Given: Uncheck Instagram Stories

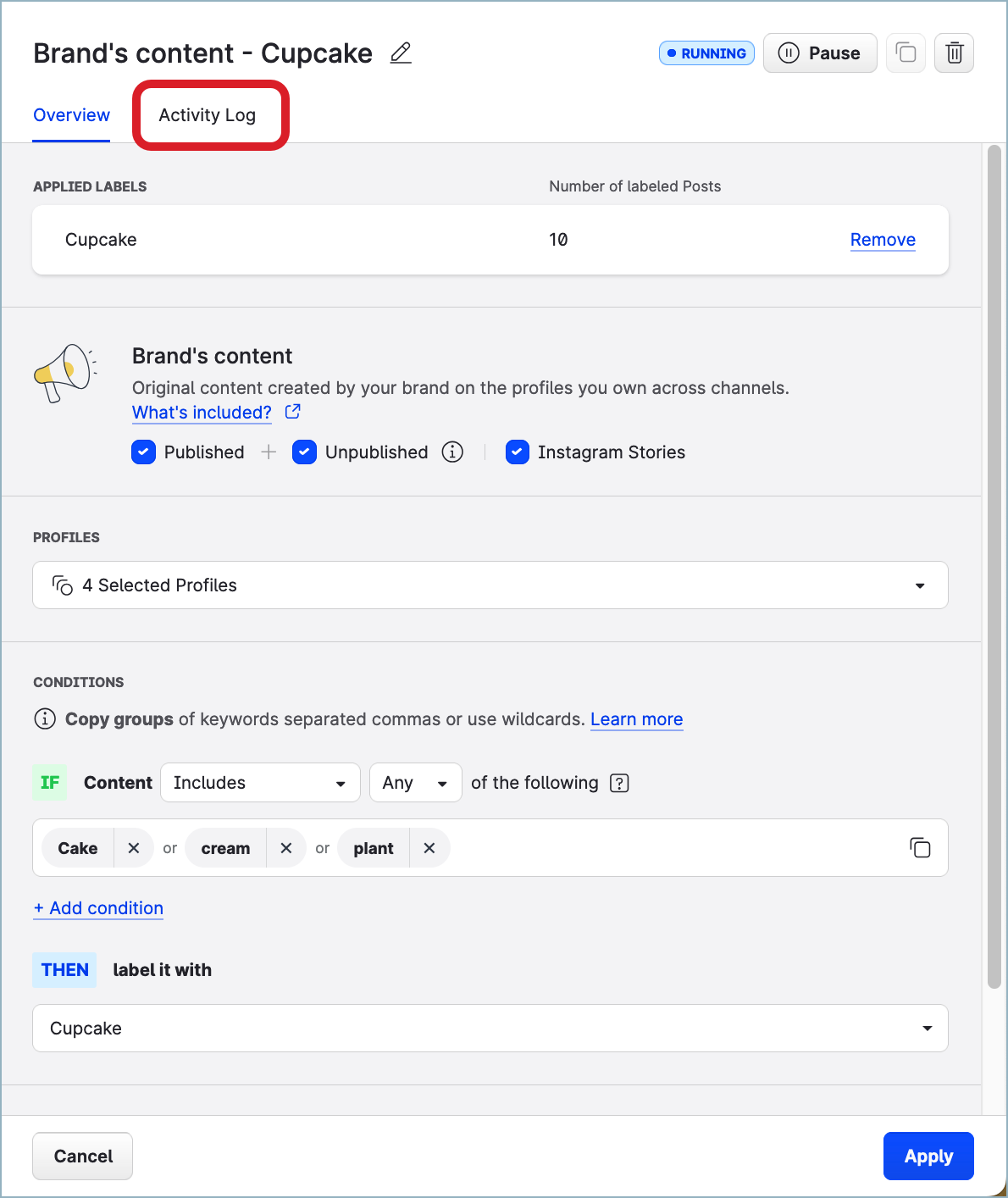Looking at the screenshot, I should [517, 452].
